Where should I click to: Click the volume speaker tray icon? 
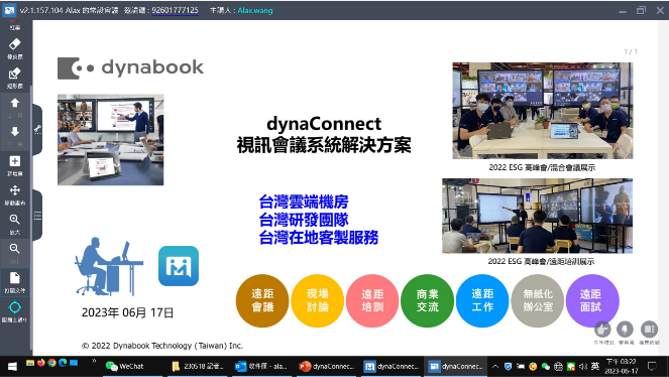[x=583, y=366]
